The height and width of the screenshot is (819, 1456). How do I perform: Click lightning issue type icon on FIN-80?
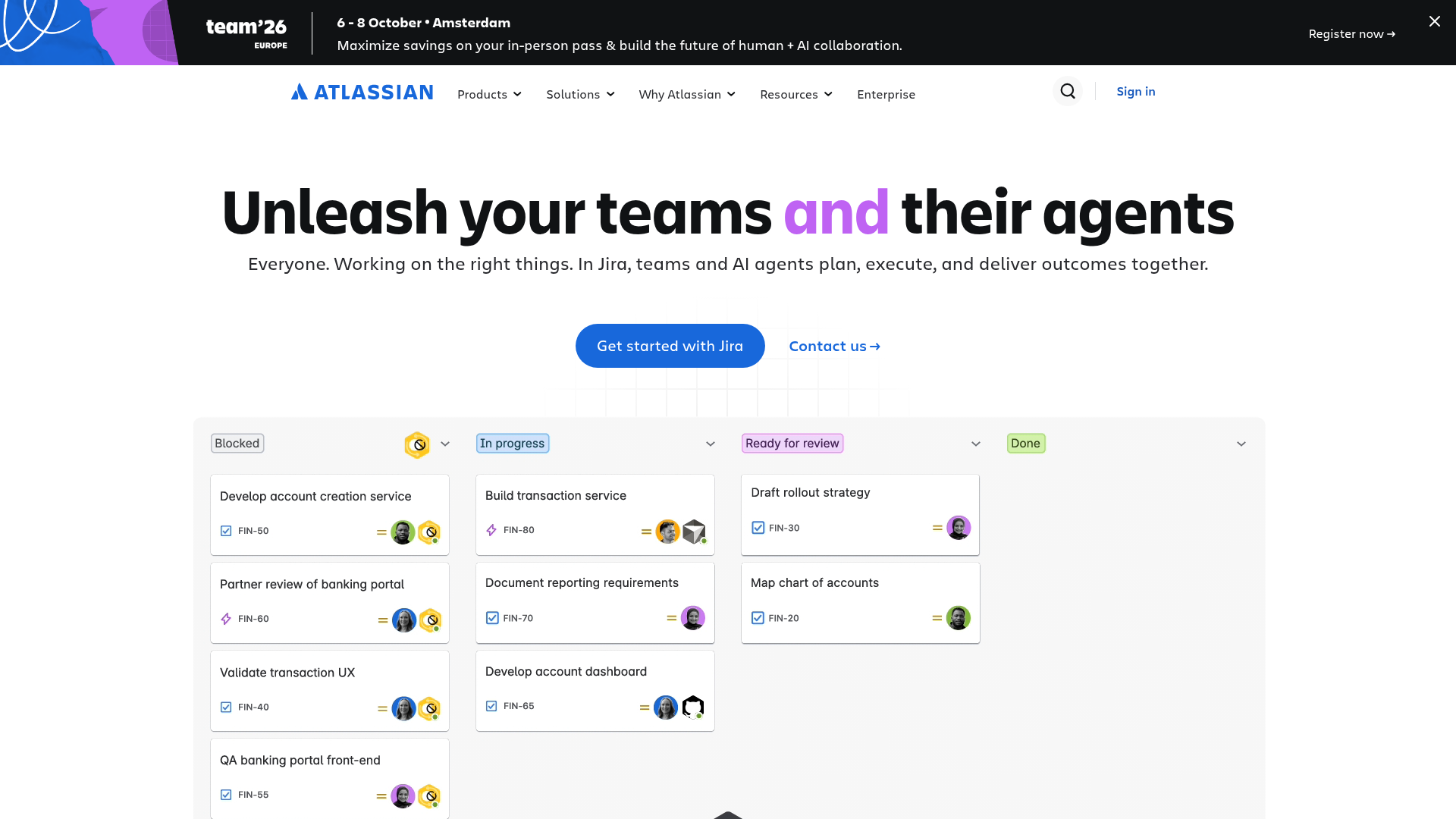pos(491,530)
